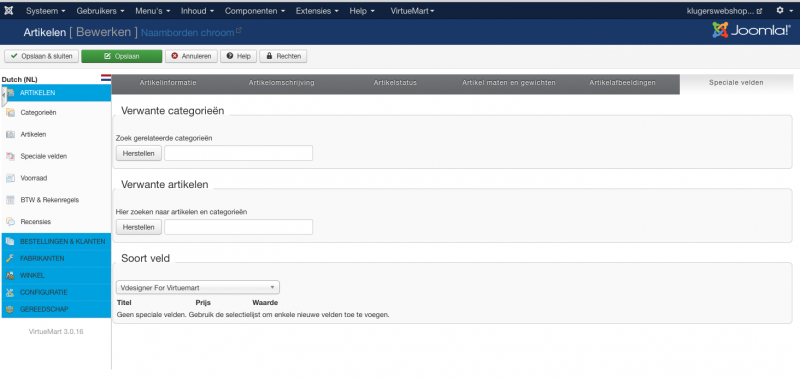Click the Speciale velden sidebar icon
Image resolution: width=800 pixels, height=381 pixels.
click(x=10, y=157)
